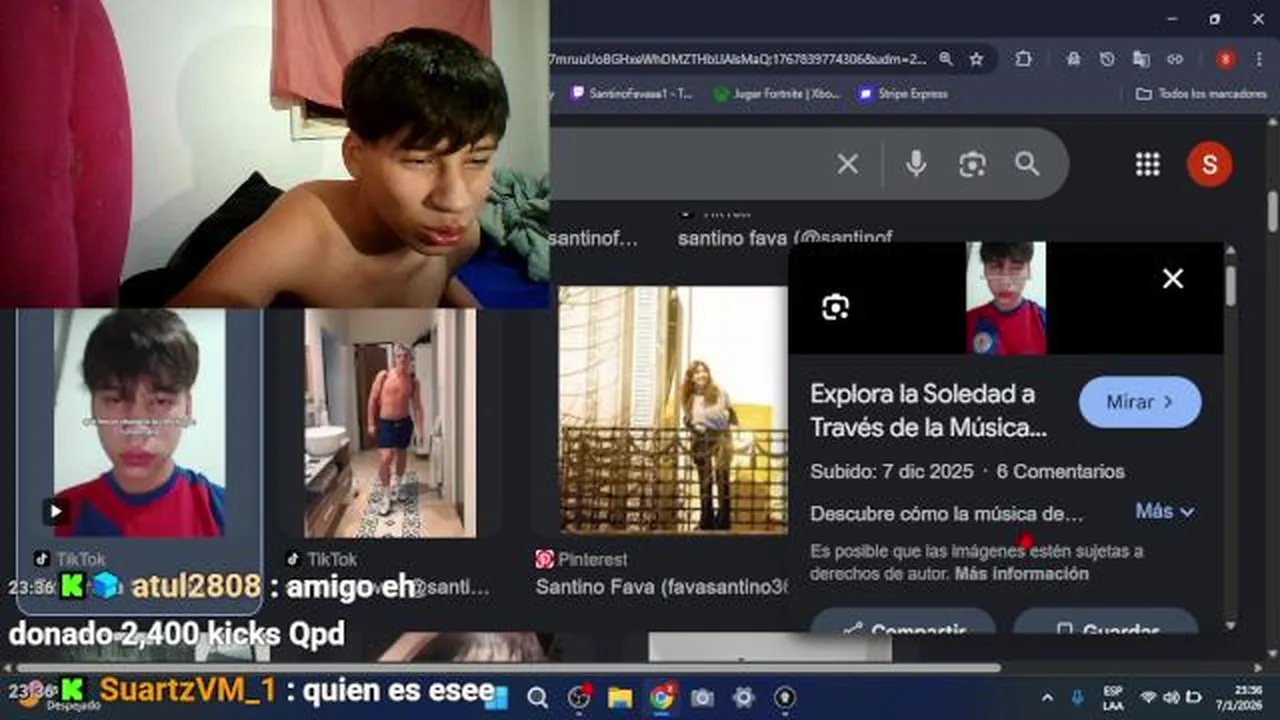Open Chrome three-dot menu
Image resolution: width=1280 pixels, height=720 pixels.
[x=1258, y=59]
